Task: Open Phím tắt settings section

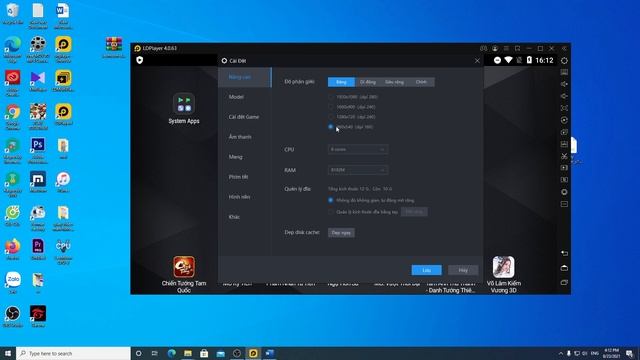Action: point(244,177)
